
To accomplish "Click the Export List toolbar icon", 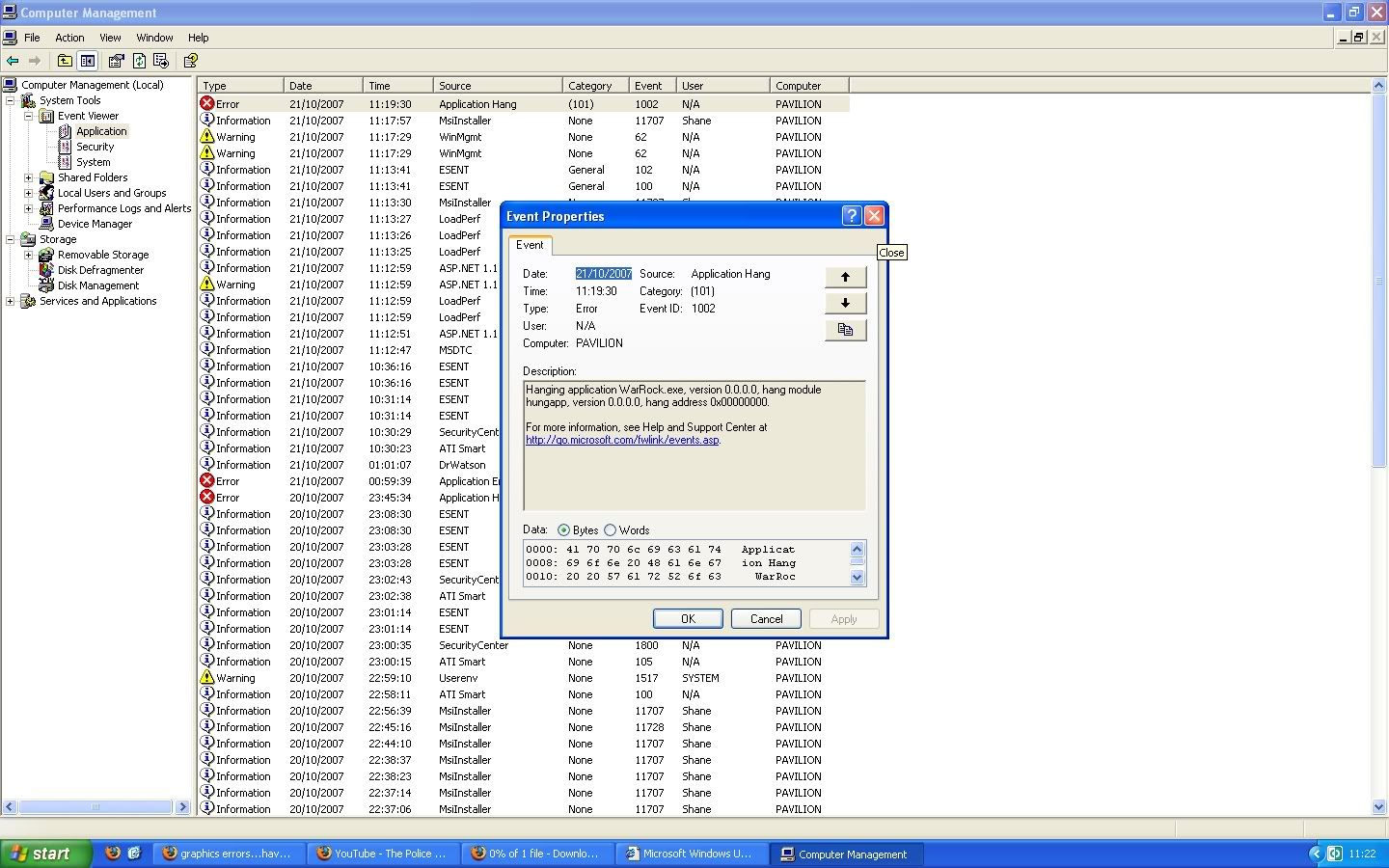I will (161, 61).
